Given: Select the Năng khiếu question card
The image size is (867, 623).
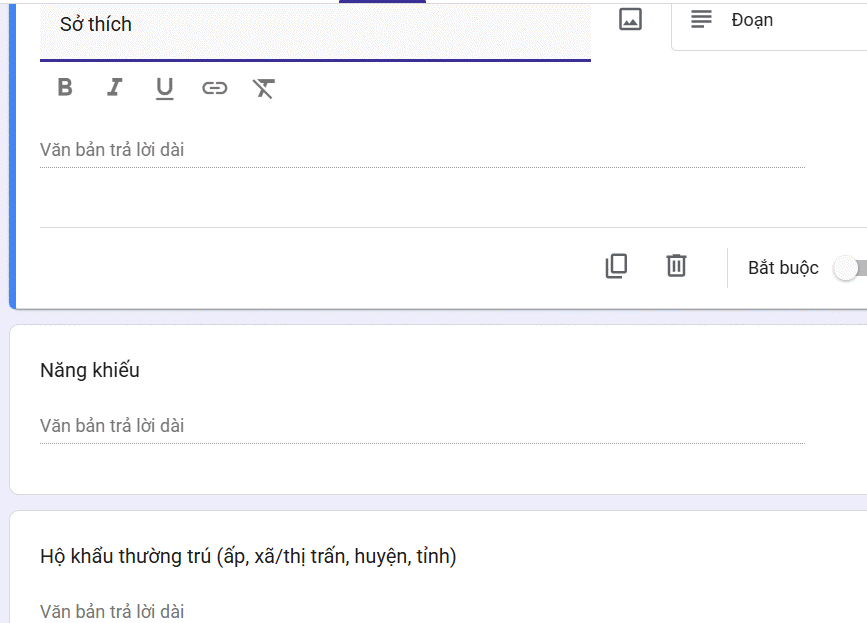Looking at the screenshot, I should coord(438,409).
